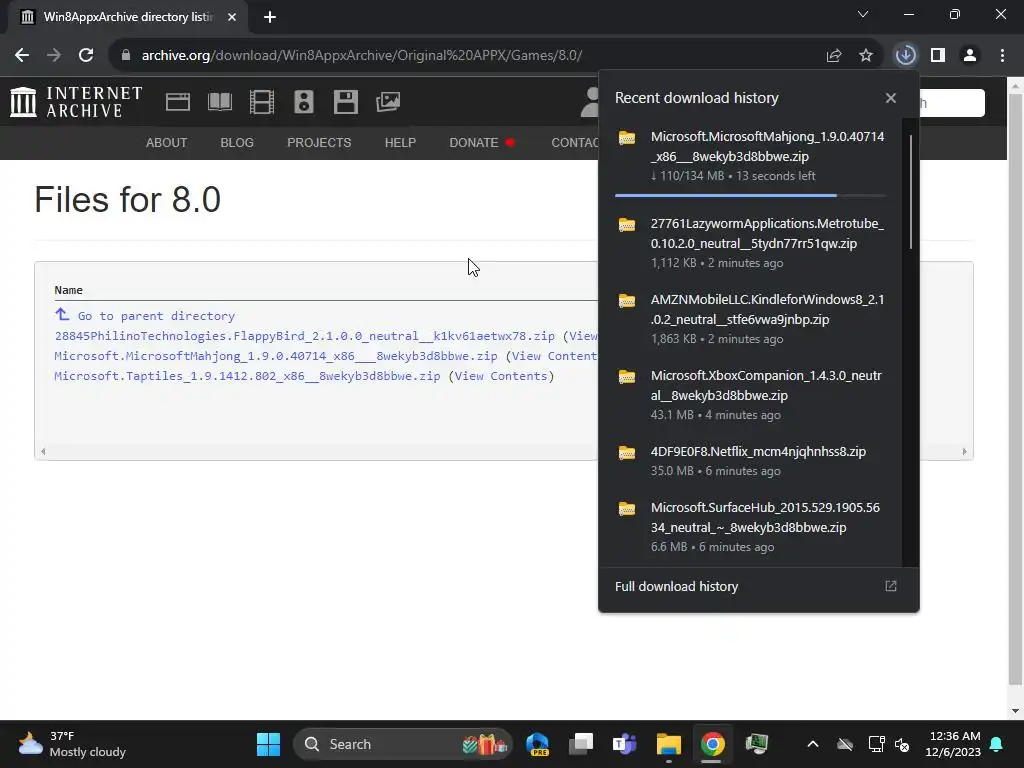Open Internet Archive software floppy icon
This screenshot has width=1024, height=768.
(x=345, y=102)
